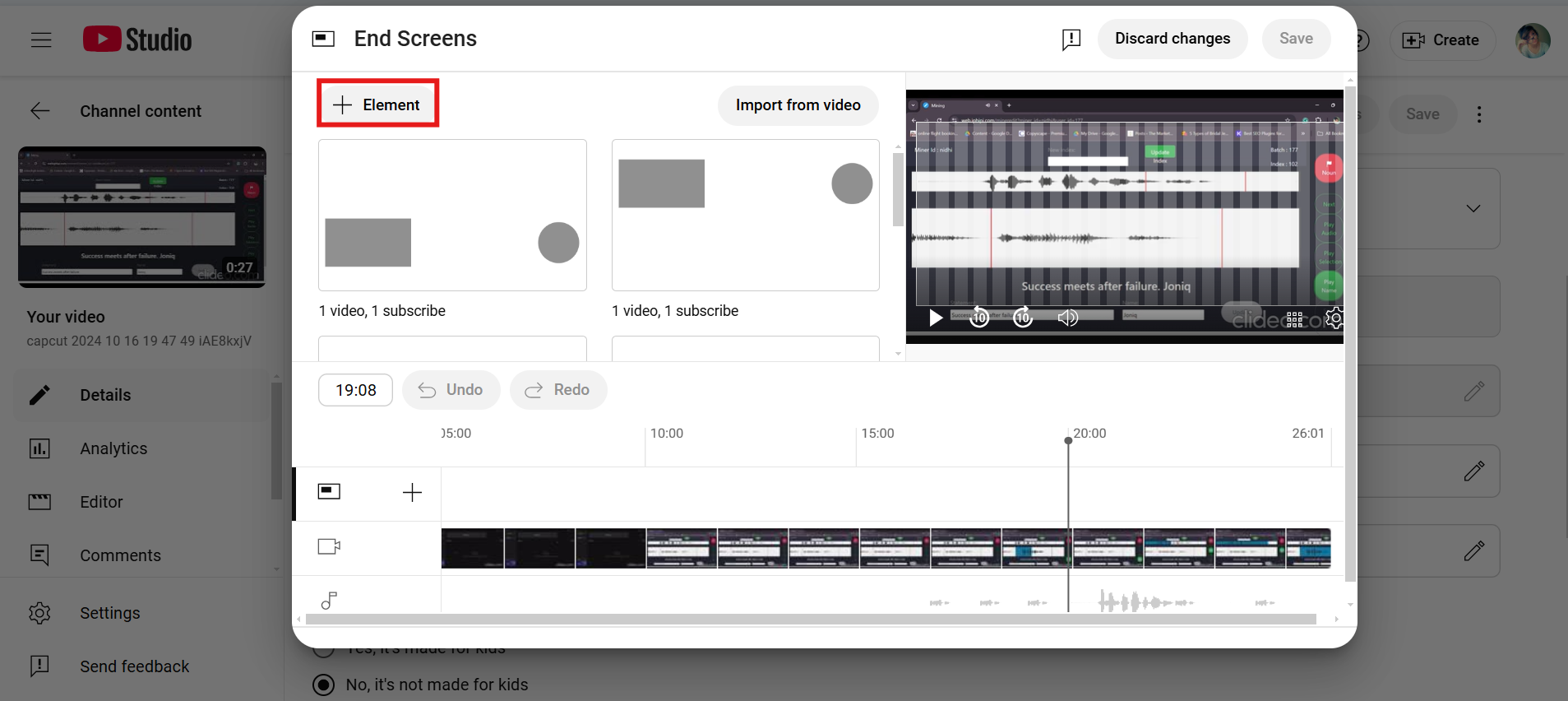Click the Settings gear icon in sidebar

click(x=39, y=613)
